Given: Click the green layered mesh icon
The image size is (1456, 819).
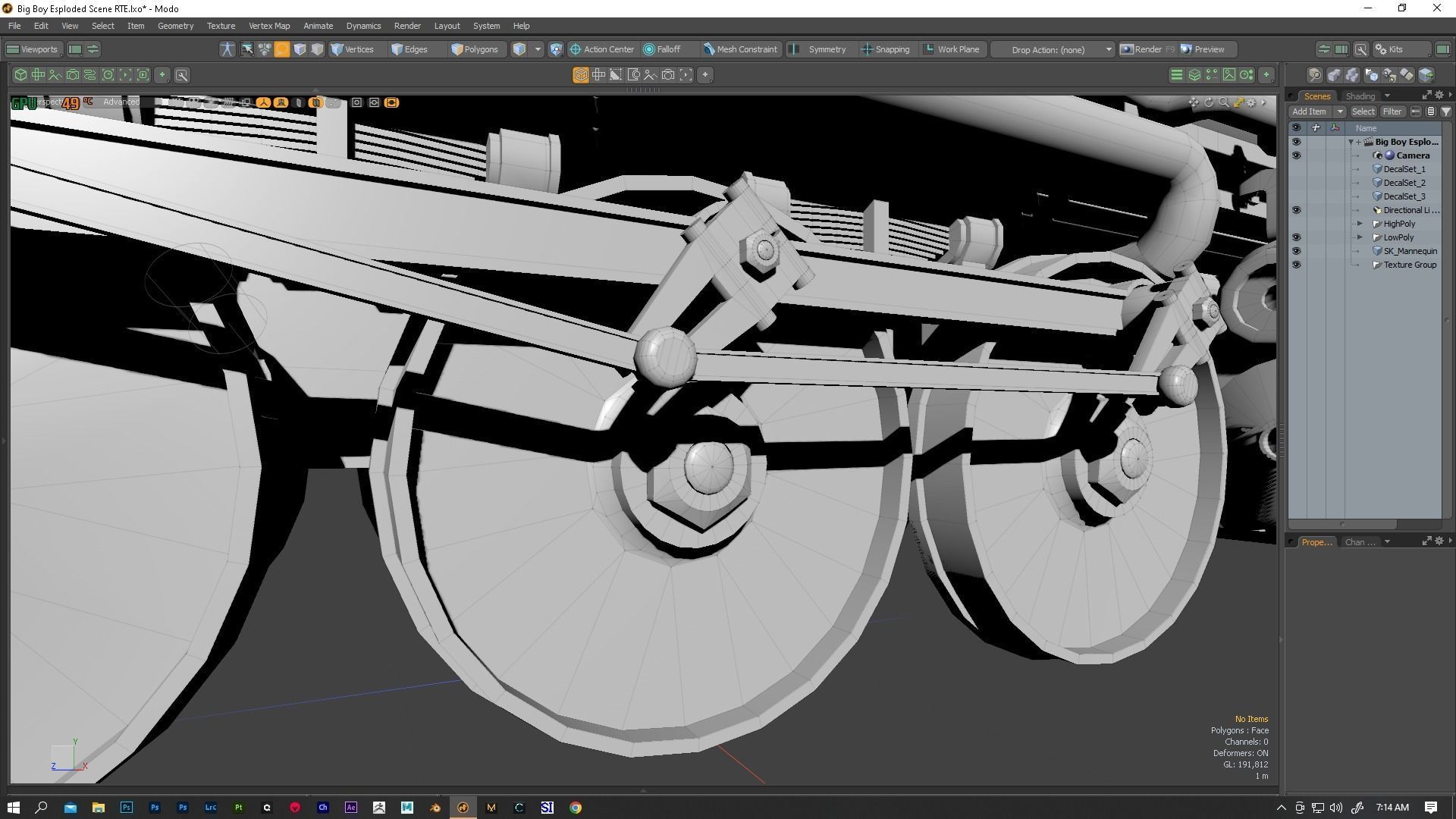Looking at the screenshot, I should [1194, 75].
